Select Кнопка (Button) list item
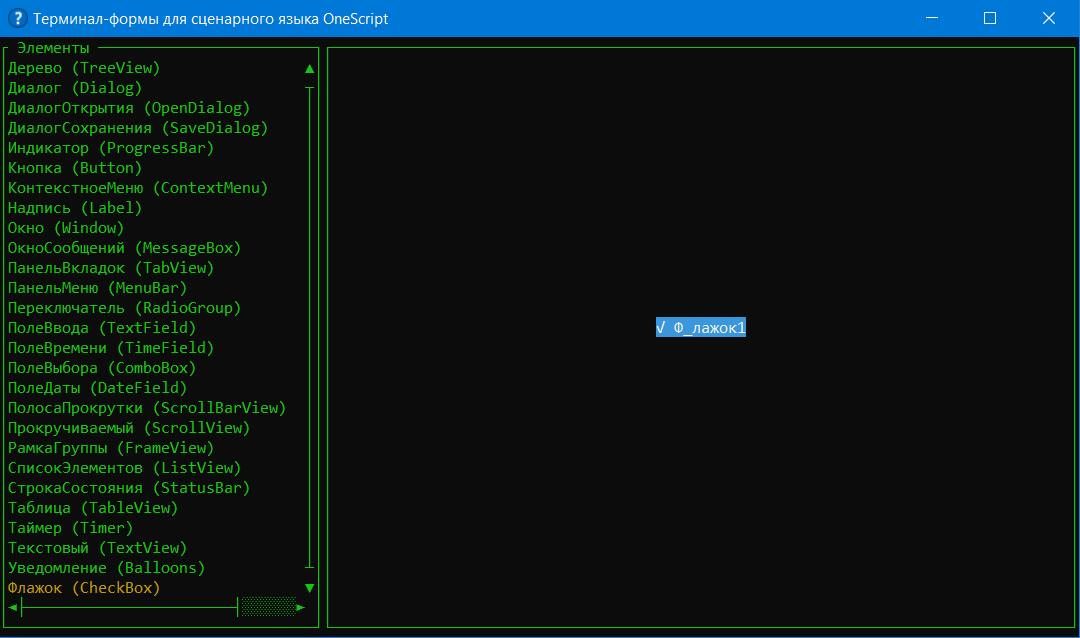Image resolution: width=1080 pixels, height=638 pixels. (x=75, y=168)
